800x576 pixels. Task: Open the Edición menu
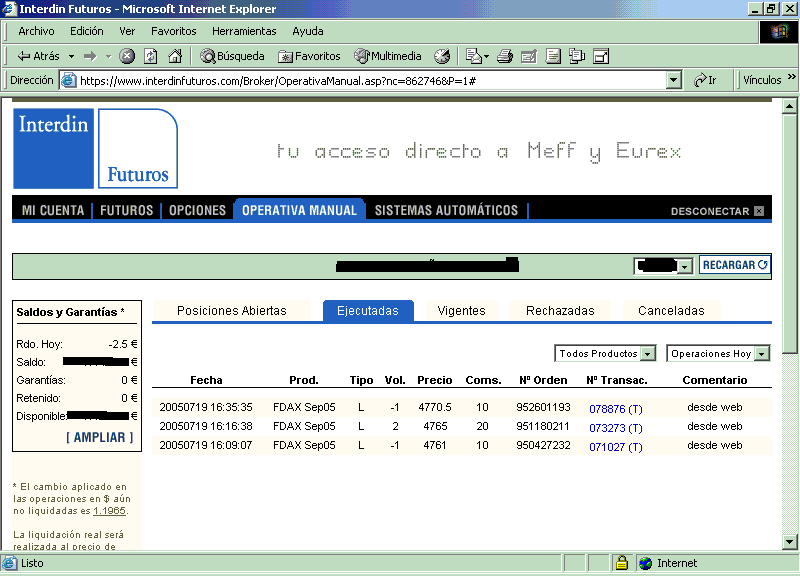pos(87,31)
